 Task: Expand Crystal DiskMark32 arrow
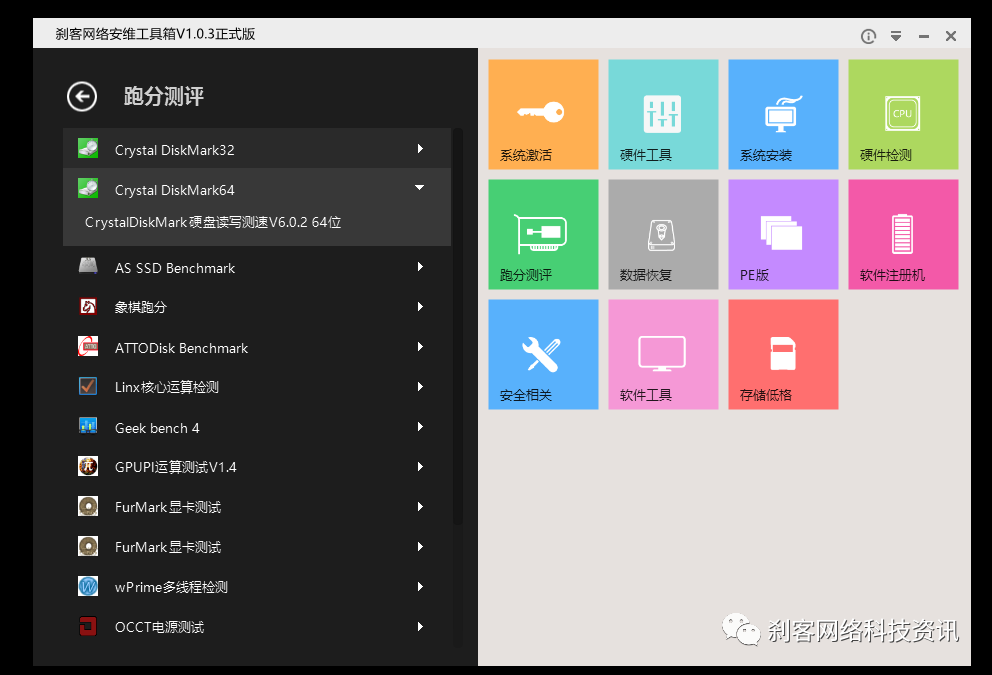tap(420, 149)
